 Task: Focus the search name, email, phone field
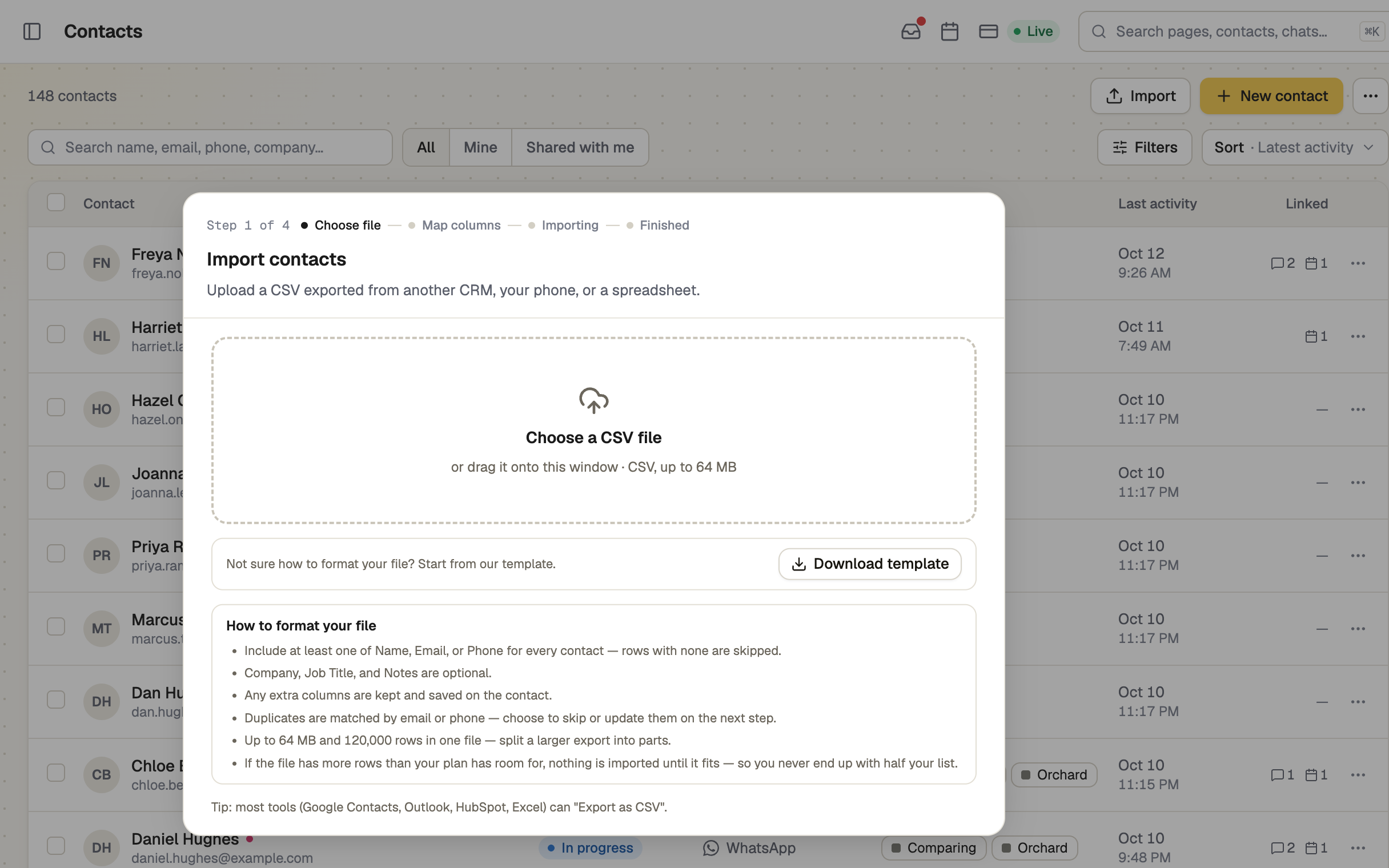[x=210, y=147]
